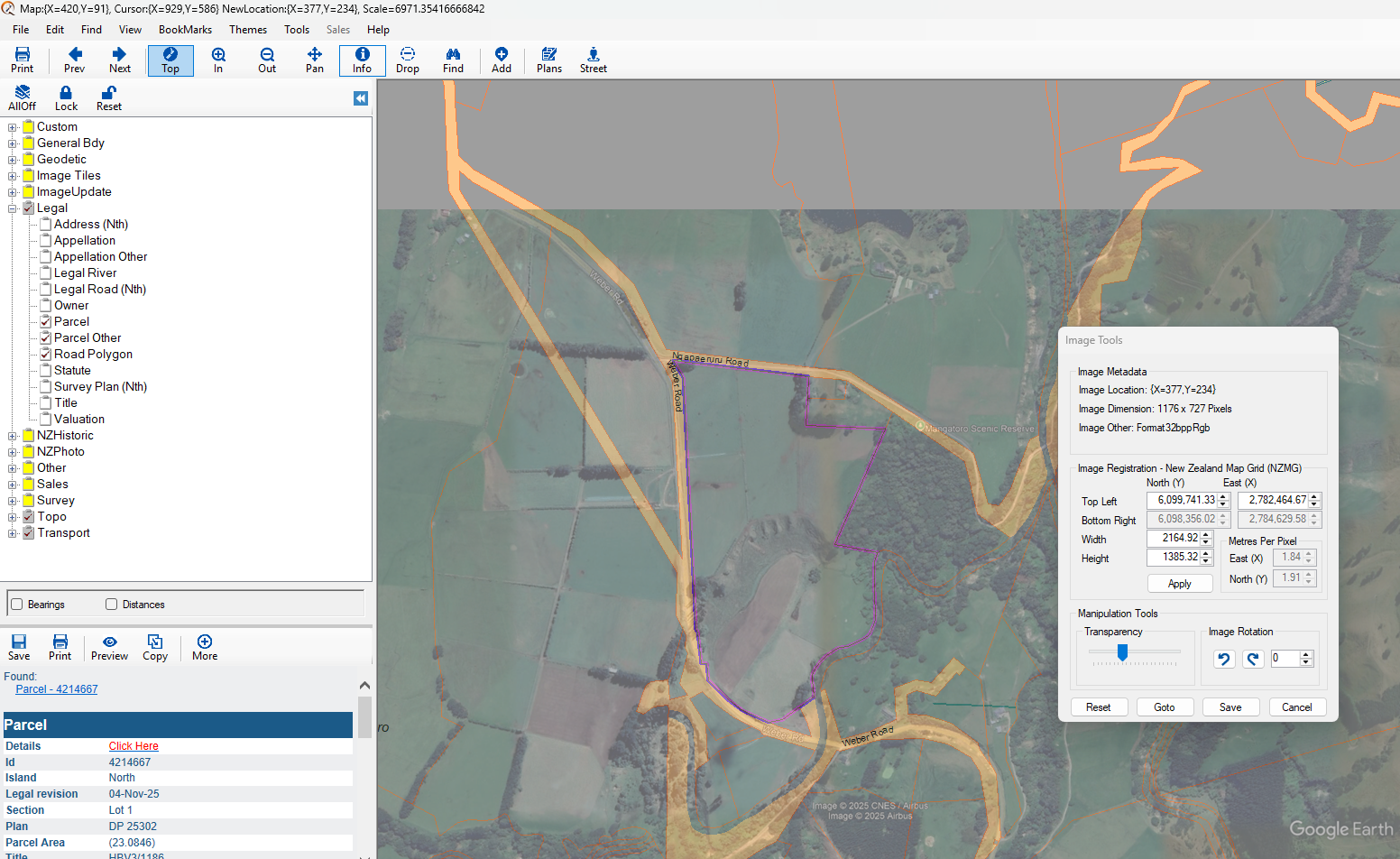Image resolution: width=1400 pixels, height=859 pixels.
Task: Open the Themes menu
Action: click(x=247, y=30)
